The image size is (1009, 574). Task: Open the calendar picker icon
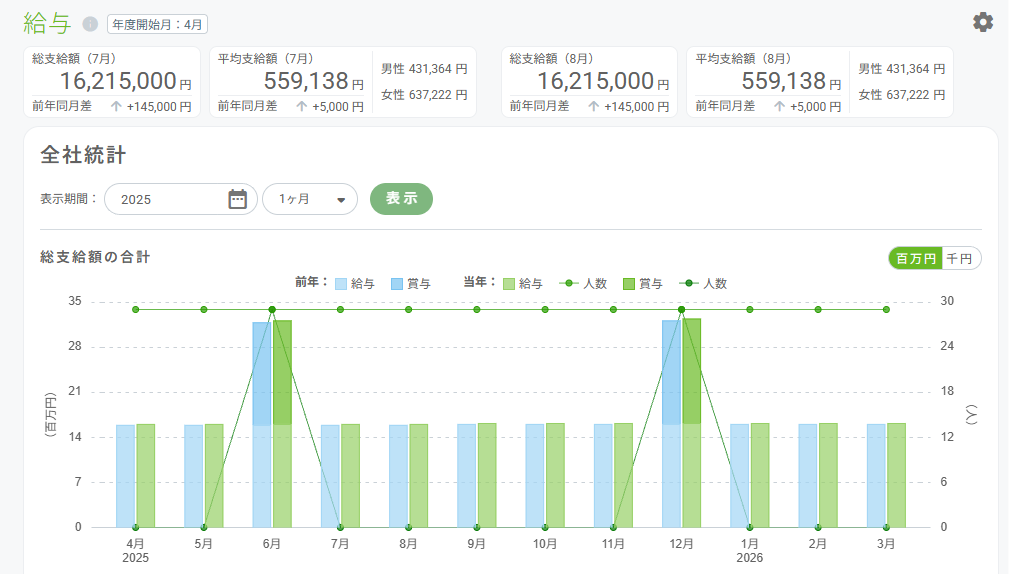point(237,199)
